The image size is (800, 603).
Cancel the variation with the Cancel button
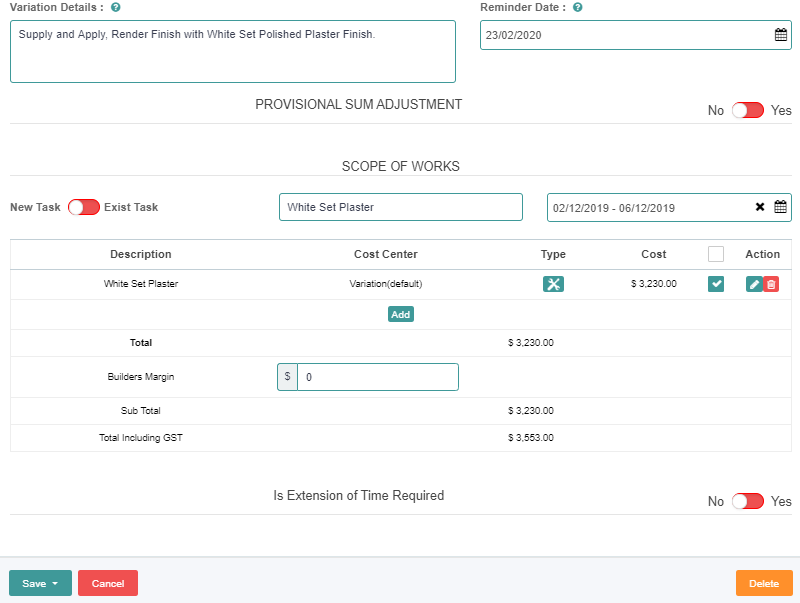tap(107, 583)
